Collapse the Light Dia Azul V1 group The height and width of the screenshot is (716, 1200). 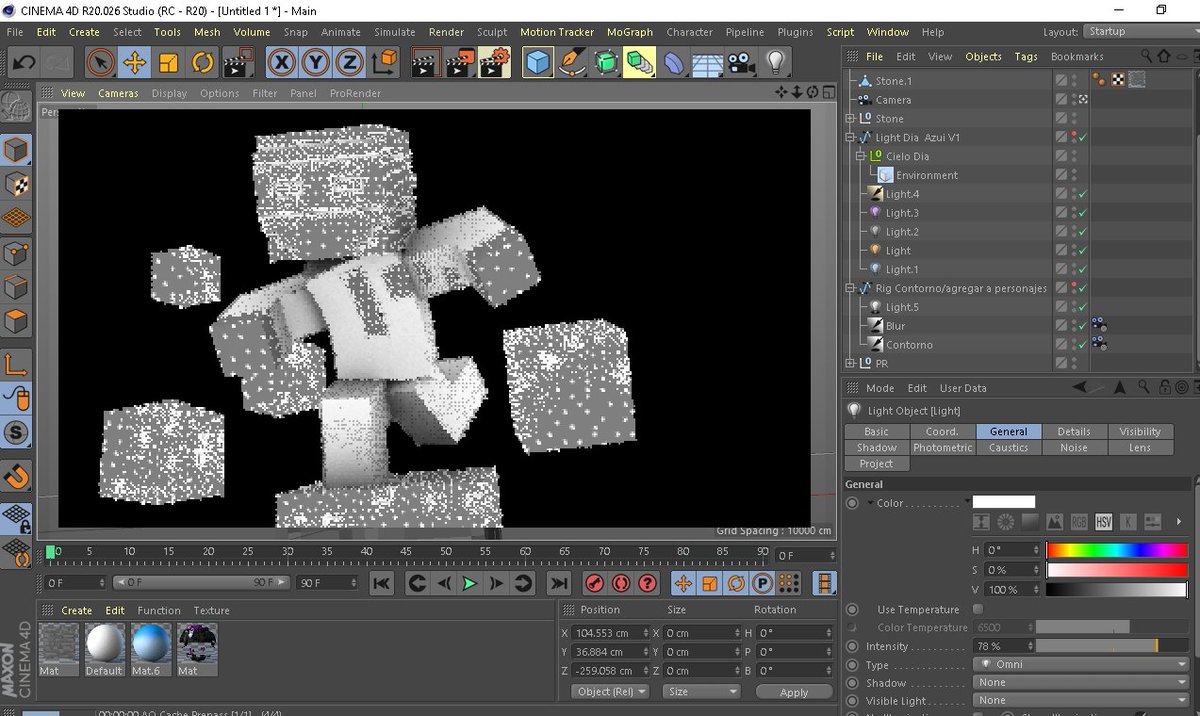pyautogui.click(x=850, y=137)
